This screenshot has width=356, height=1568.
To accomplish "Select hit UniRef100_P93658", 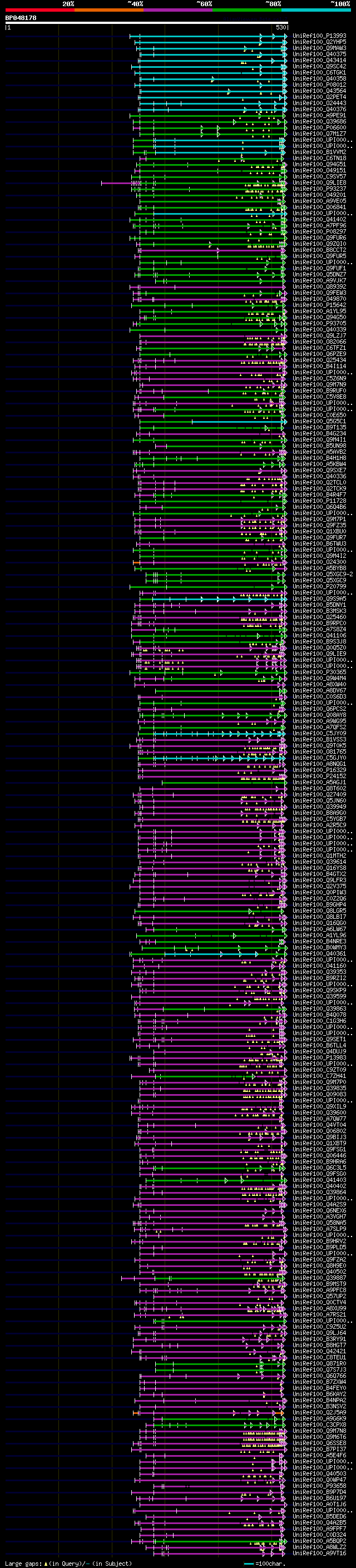I will [319, 1486].
